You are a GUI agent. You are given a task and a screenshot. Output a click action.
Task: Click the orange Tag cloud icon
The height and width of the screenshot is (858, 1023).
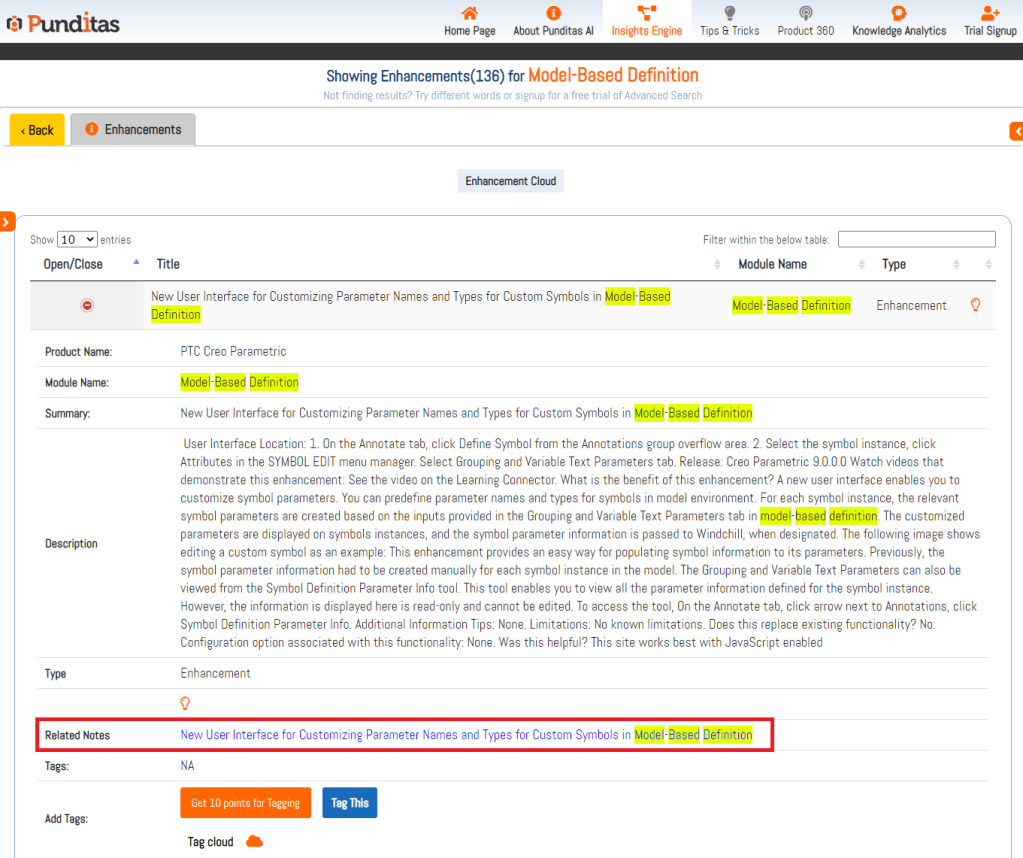254,842
